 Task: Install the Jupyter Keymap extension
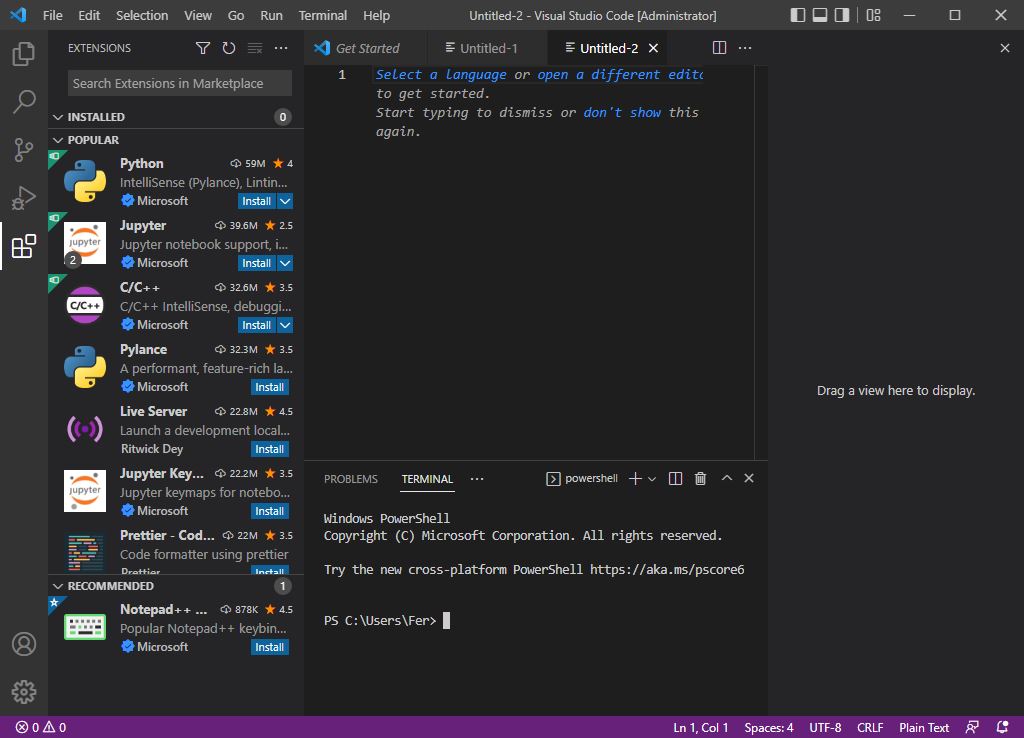270,511
